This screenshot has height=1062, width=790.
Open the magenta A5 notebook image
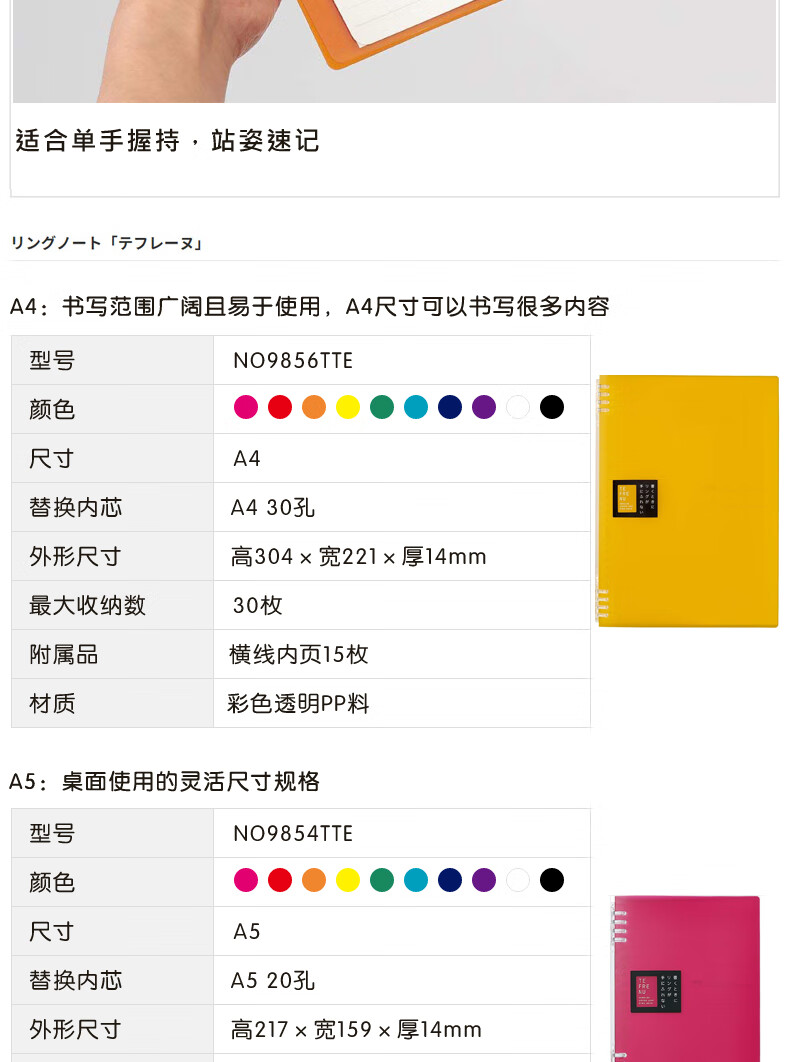pyautogui.click(x=685, y=978)
